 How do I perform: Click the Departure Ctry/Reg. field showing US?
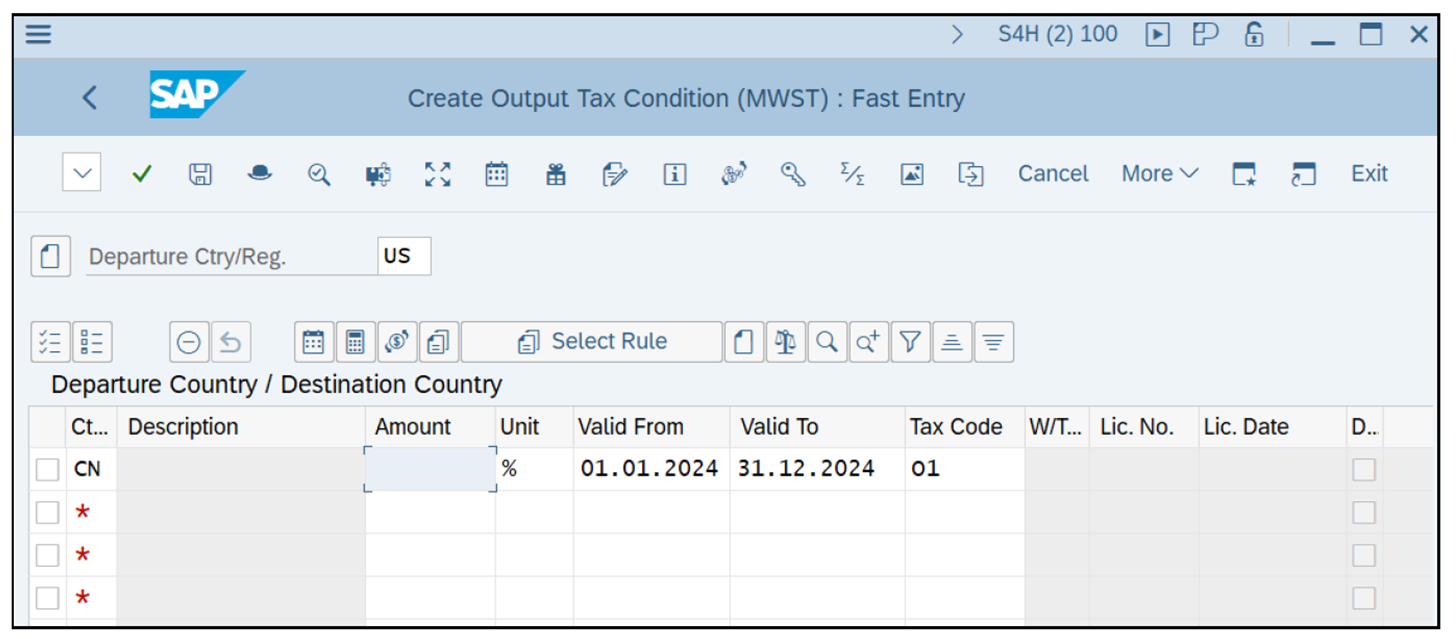(x=401, y=256)
